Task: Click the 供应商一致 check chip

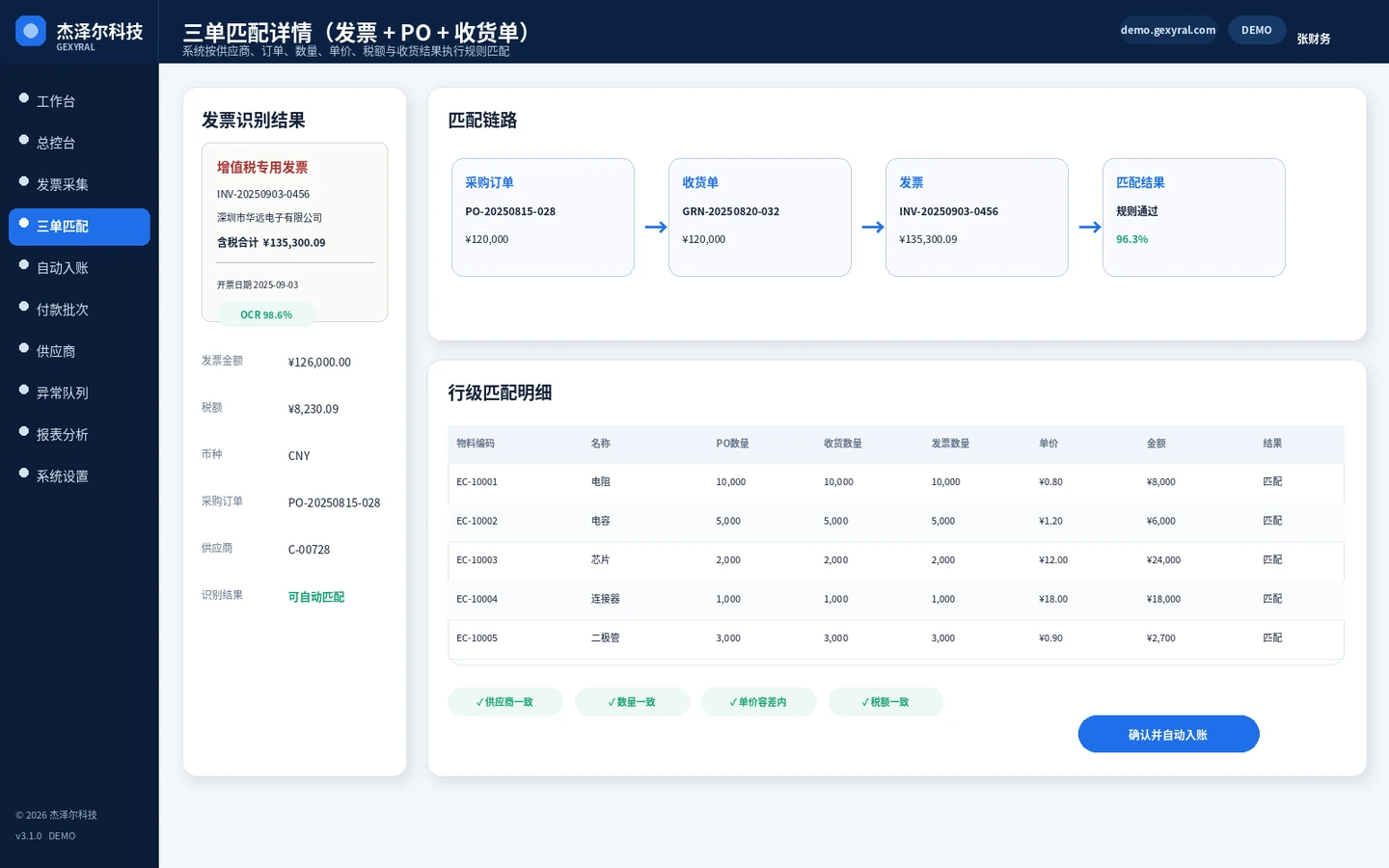Action: point(505,702)
